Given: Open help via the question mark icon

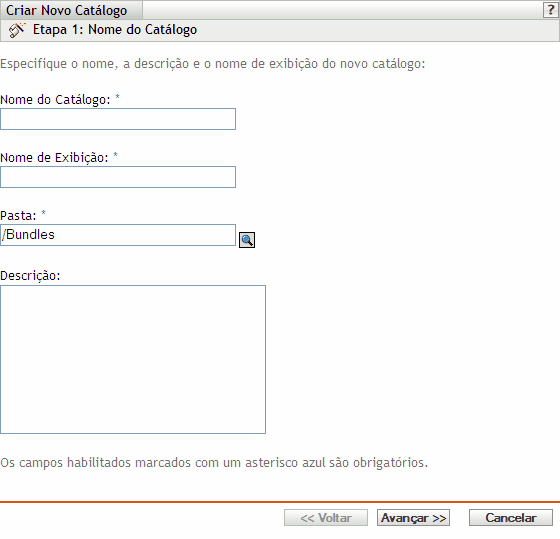Looking at the screenshot, I should point(551,10).
